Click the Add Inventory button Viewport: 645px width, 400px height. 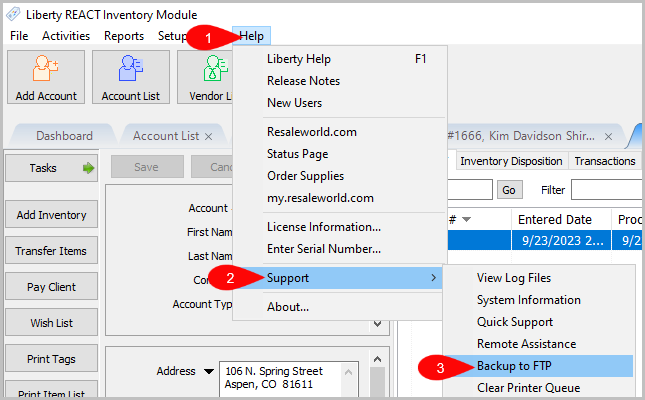51,215
